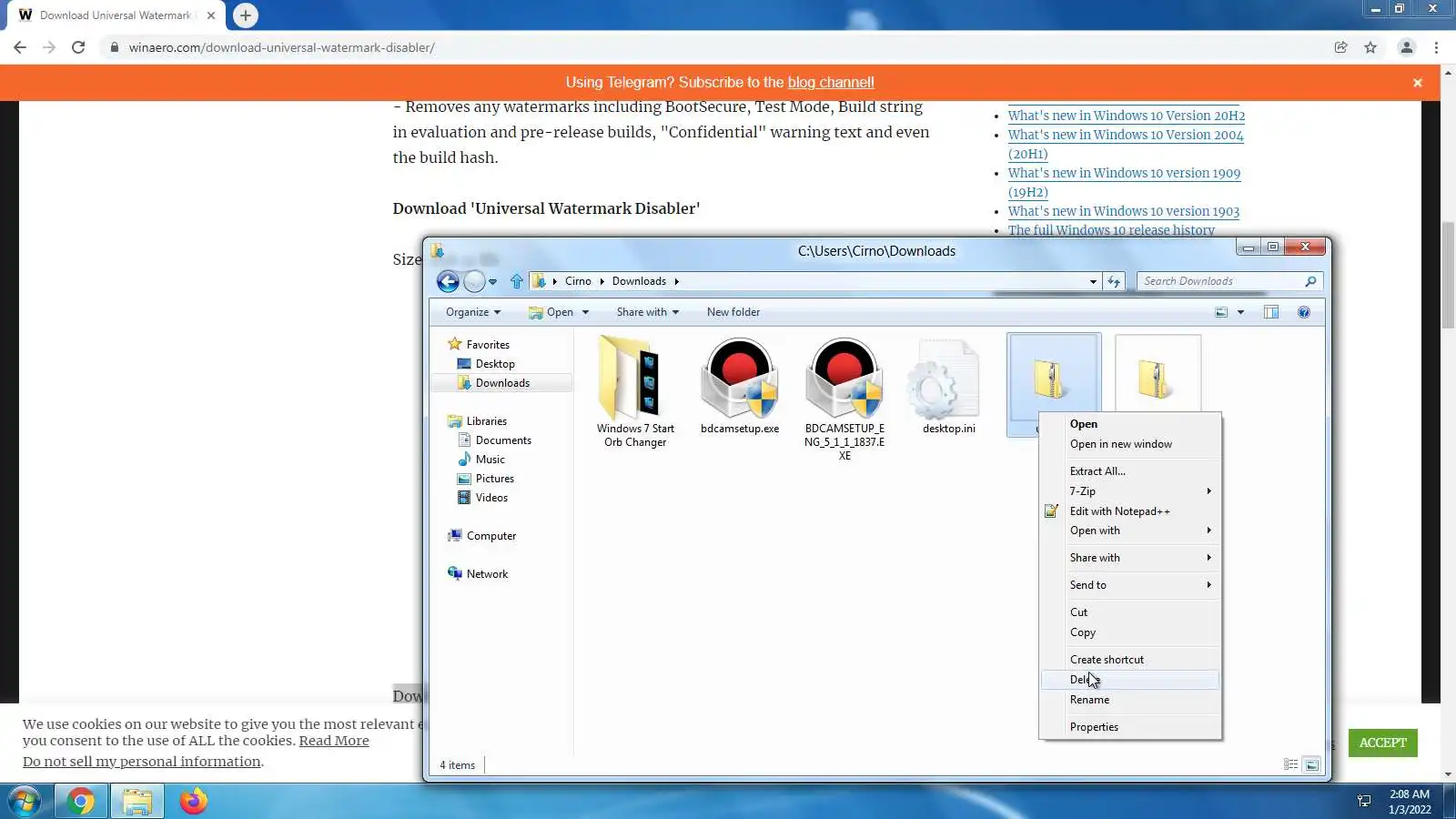1456x819 pixels.
Task: Dismiss the orange Telegram banner
Action: coord(1417,83)
